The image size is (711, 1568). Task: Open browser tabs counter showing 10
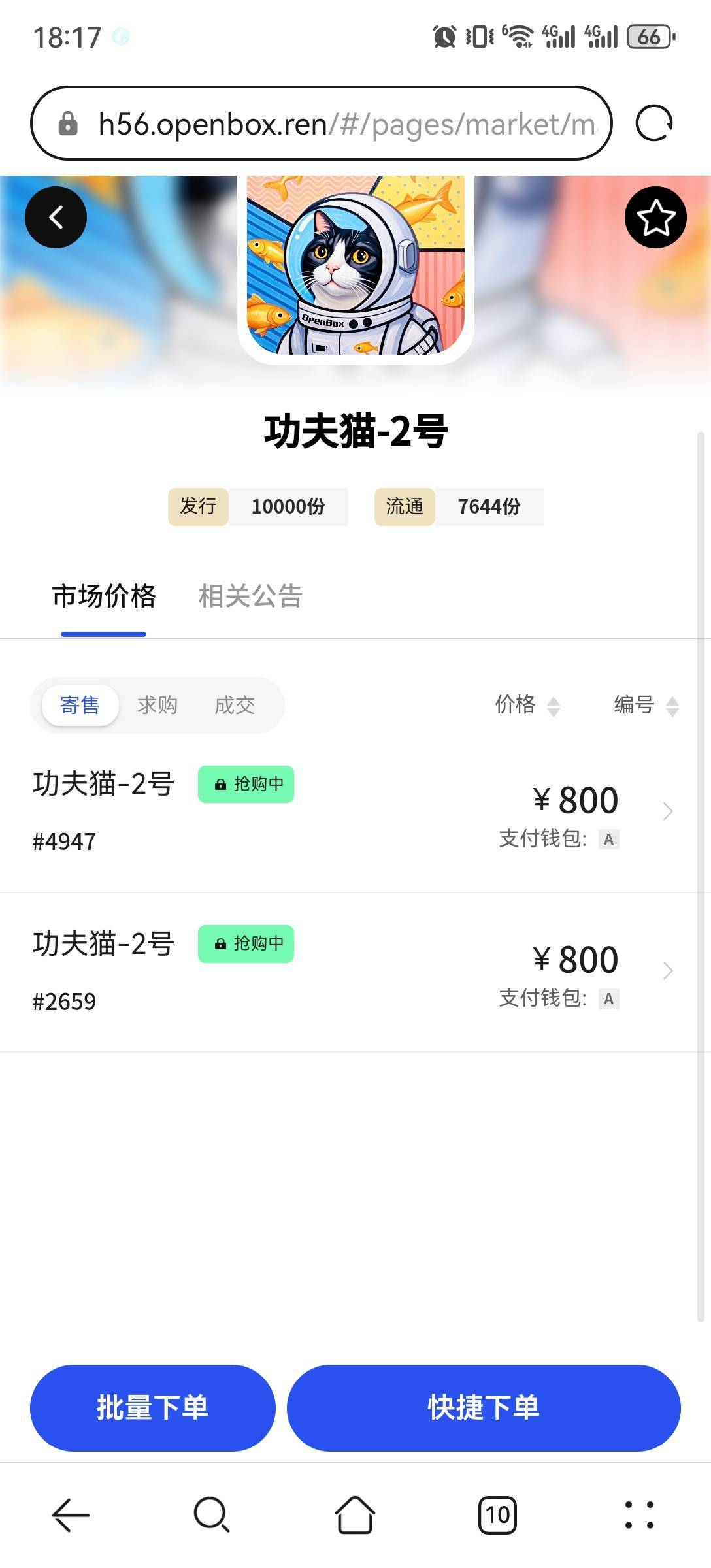pos(497,1514)
